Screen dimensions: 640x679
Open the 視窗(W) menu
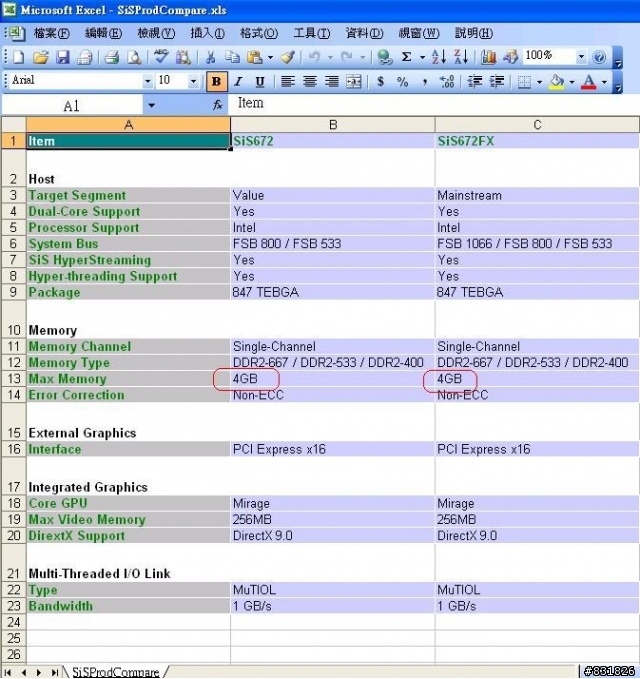pos(419,33)
